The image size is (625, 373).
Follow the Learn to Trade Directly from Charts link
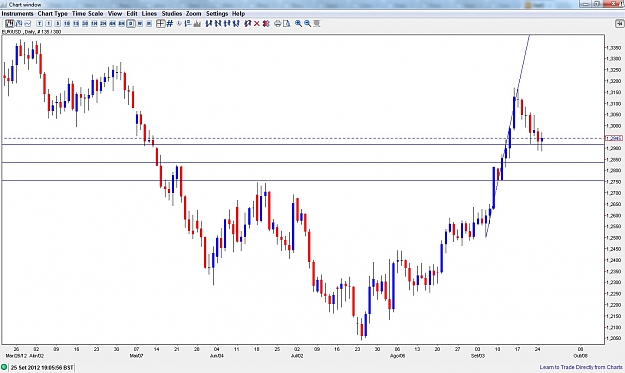click(x=581, y=367)
